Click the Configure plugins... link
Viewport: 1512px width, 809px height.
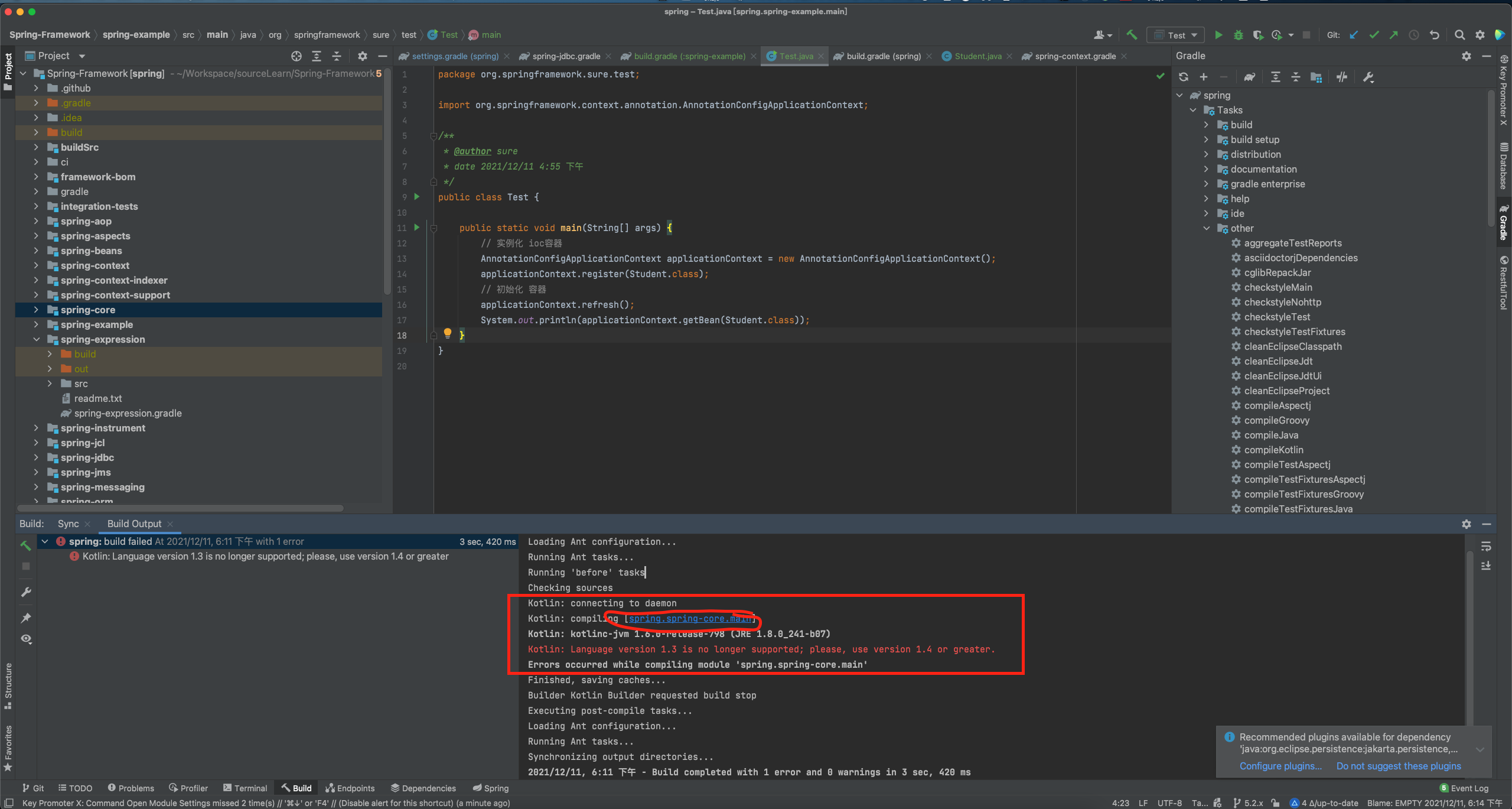coord(1280,766)
